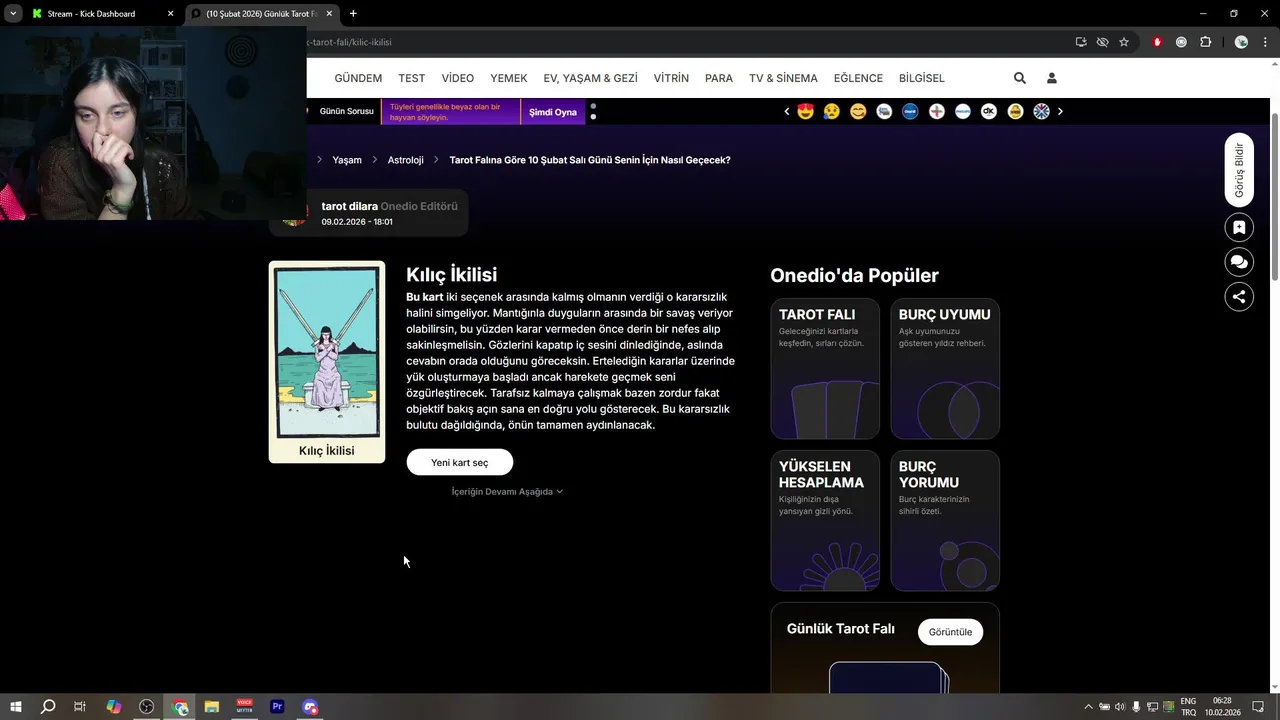This screenshot has height=720, width=1280.
Task: Switch to Stream - Kick Dashboard tab
Action: coord(102,14)
